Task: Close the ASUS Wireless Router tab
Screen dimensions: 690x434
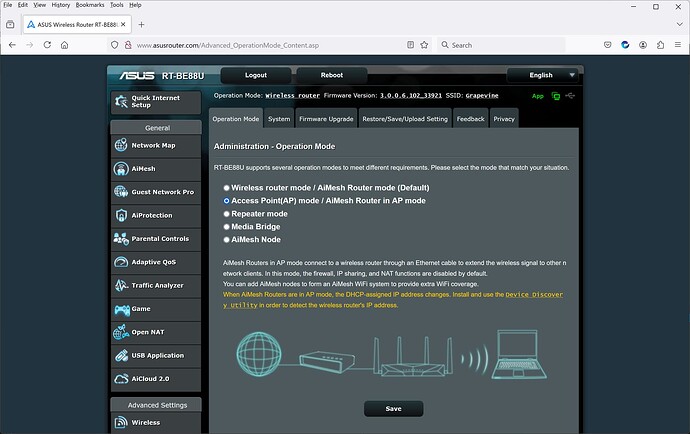Action: coord(123,25)
